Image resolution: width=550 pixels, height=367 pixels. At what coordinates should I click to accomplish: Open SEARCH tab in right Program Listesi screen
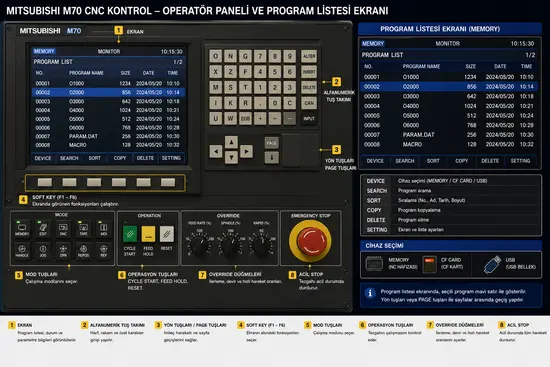point(405,161)
